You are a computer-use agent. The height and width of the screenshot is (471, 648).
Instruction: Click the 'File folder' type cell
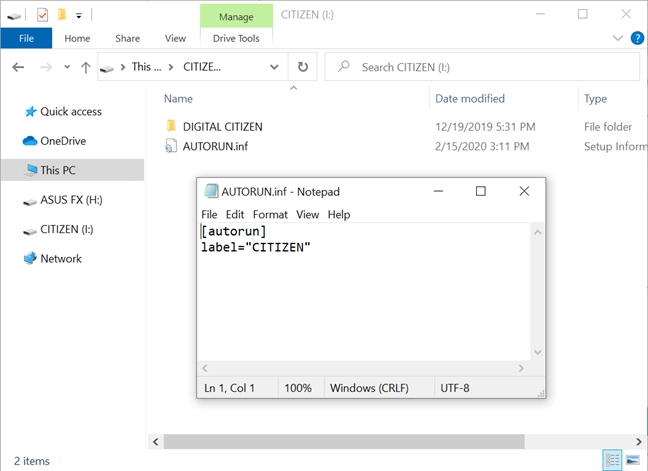(608, 126)
